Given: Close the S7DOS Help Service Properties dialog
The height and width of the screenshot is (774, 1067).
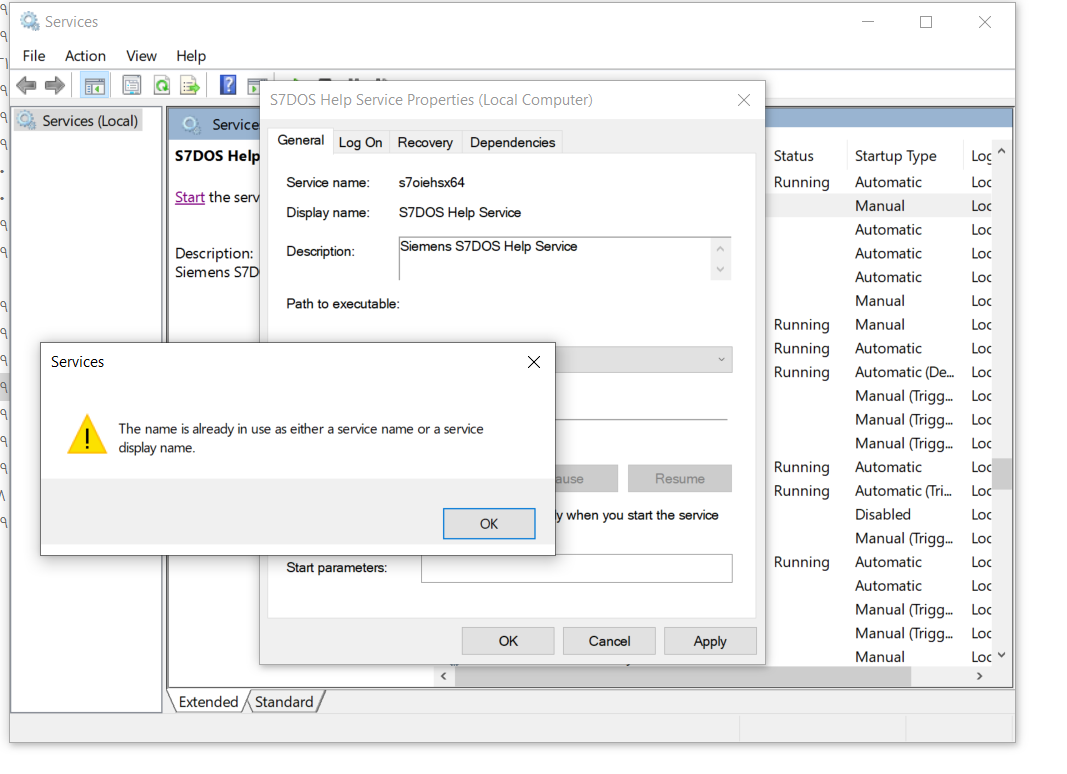Looking at the screenshot, I should 744,100.
